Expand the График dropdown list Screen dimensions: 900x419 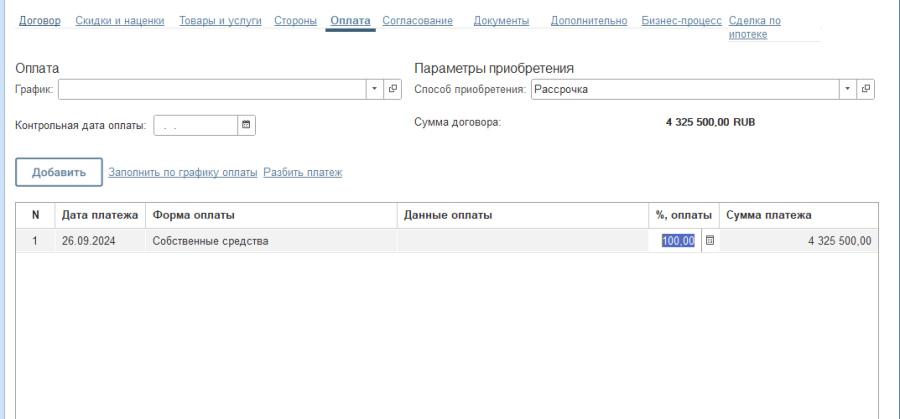(x=374, y=89)
